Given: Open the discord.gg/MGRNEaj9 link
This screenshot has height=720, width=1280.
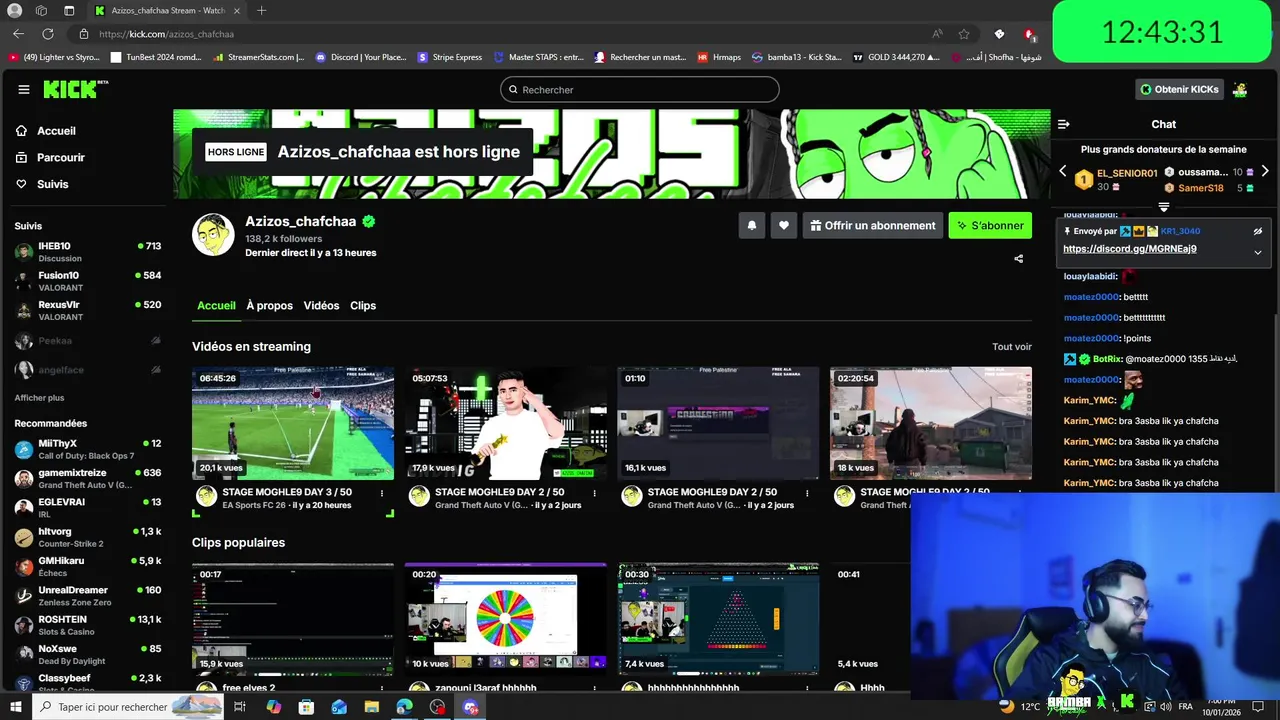Looking at the screenshot, I should (x=1130, y=249).
